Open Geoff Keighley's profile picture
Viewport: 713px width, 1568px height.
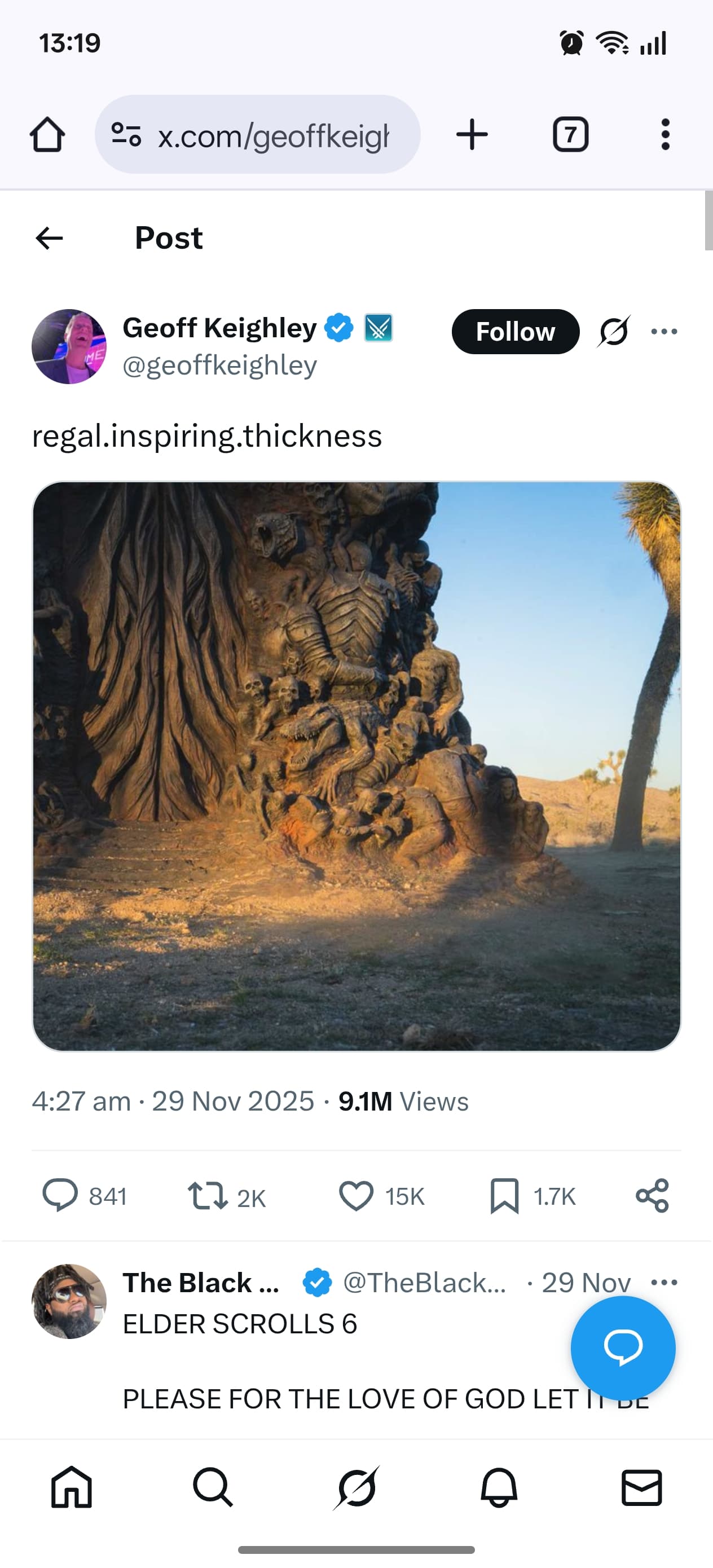[69, 346]
